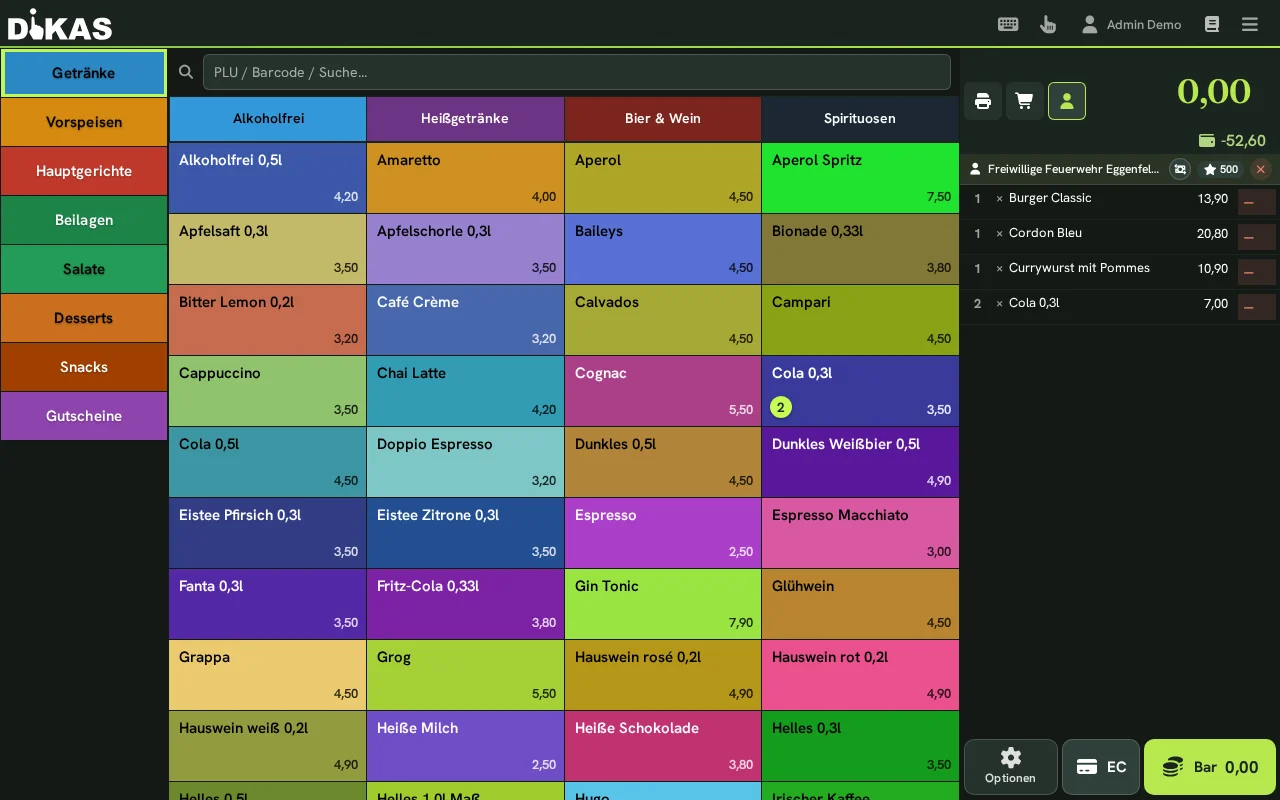The image size is (1280, 800).
Task: Open the hamburger menu
Action: coord(1250,24)
